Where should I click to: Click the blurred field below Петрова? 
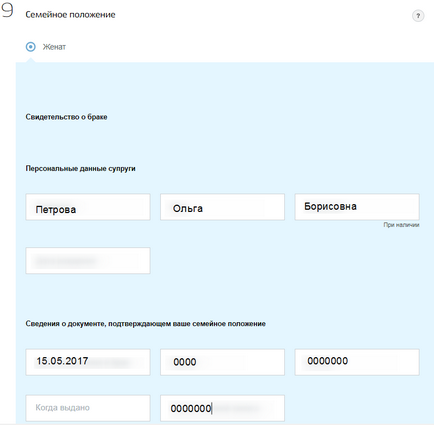point(88,261)
